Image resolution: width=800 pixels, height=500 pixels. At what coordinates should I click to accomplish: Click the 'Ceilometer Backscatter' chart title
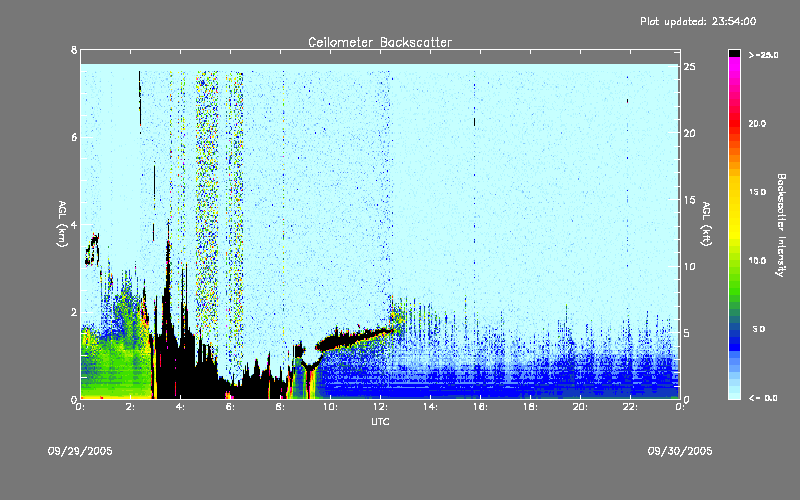pos(380,42)
